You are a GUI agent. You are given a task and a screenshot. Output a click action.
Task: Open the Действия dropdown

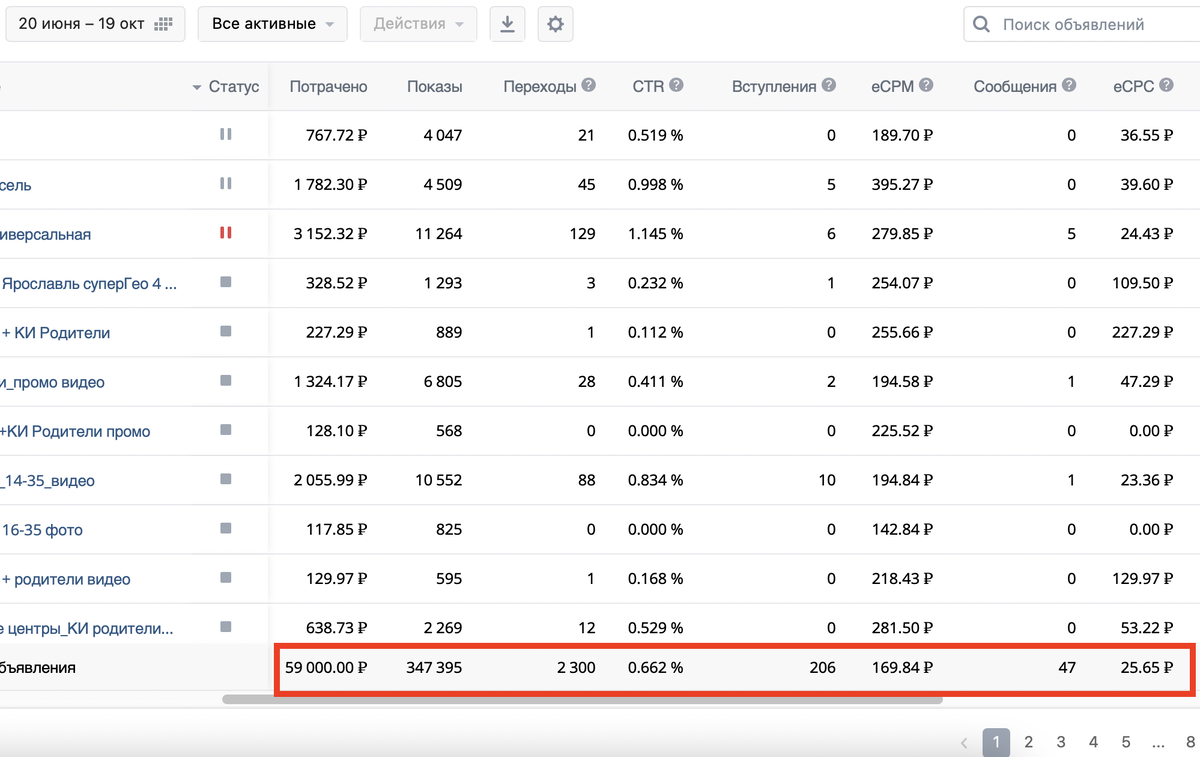pos(418,24)
